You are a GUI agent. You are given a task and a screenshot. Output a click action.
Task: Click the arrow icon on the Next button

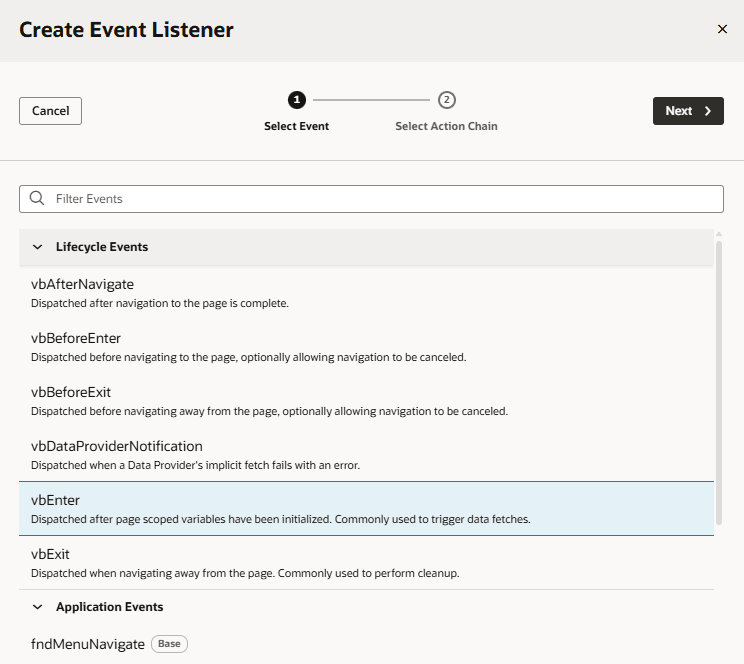[707, 111]
